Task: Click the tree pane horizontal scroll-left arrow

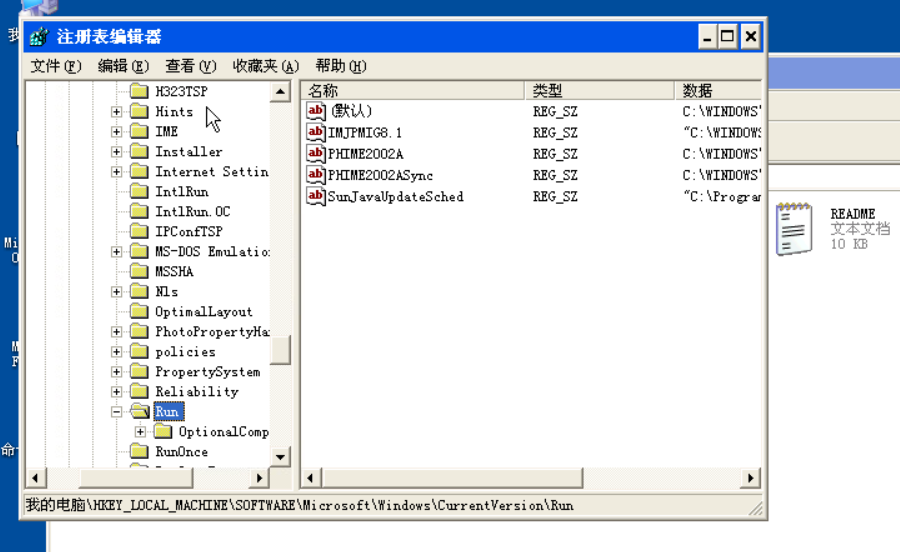Action: pyautogui.click(x=36, y=478)
